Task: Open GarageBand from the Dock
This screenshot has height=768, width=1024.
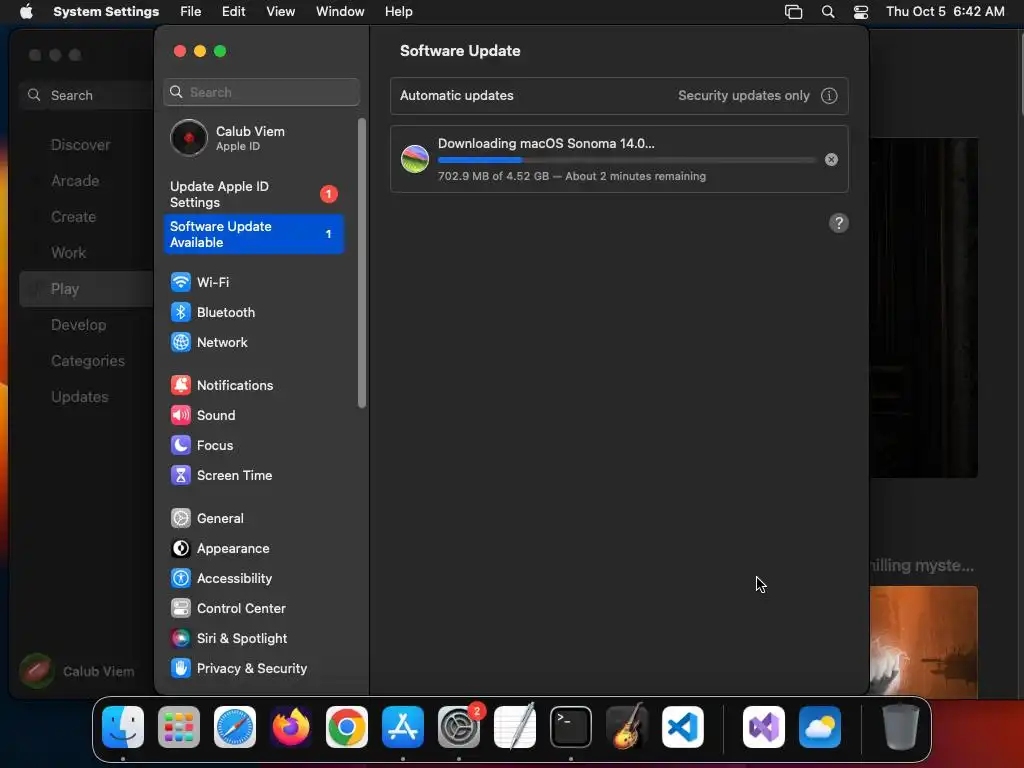Action: (627, 727)
